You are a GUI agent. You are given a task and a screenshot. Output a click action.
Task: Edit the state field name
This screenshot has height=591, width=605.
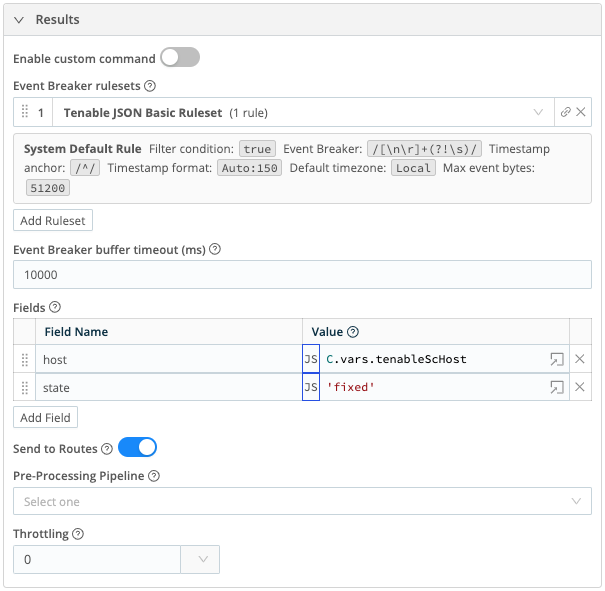click(169, 387)
